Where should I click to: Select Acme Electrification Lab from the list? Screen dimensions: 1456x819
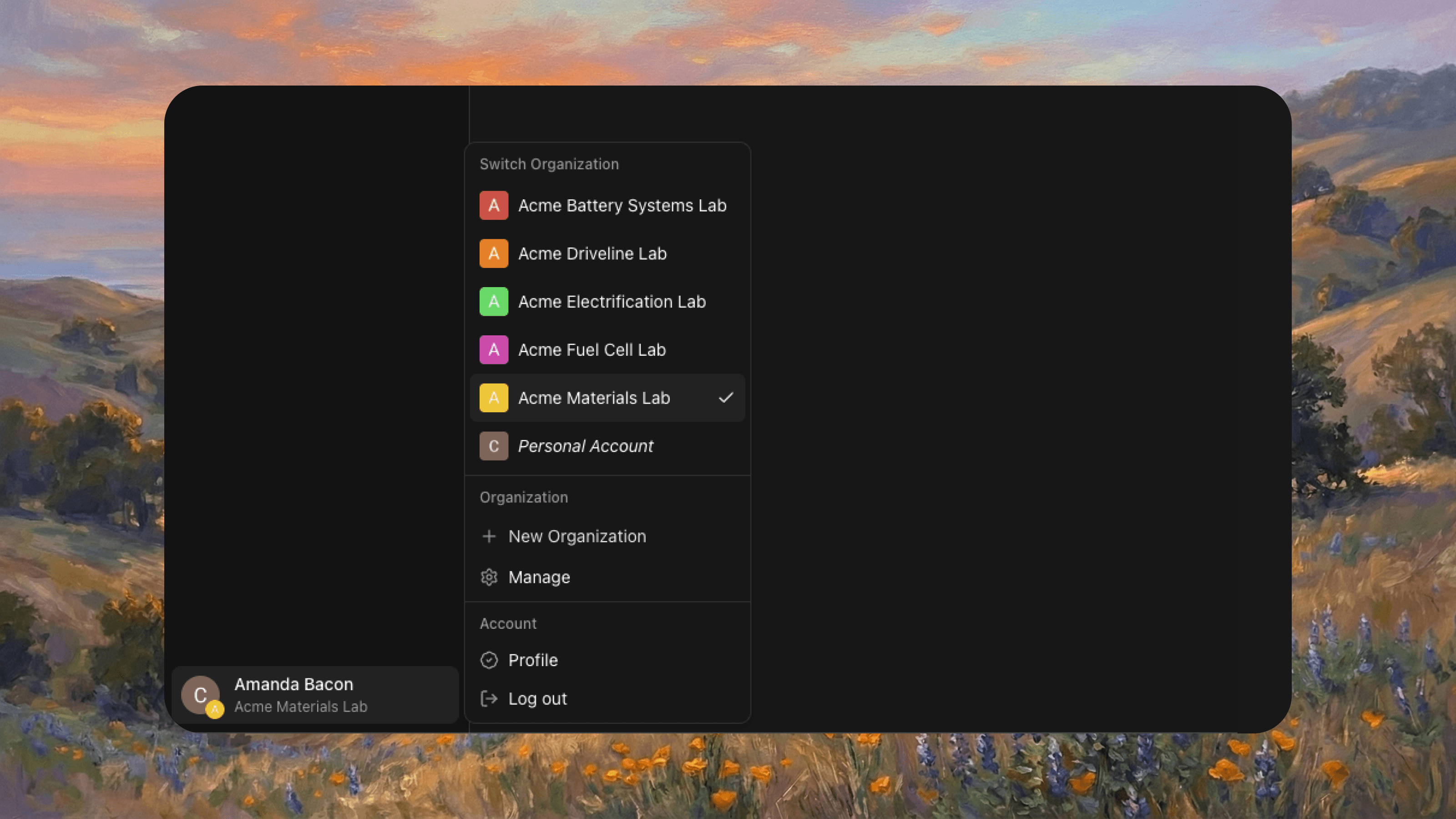point(612,301)
